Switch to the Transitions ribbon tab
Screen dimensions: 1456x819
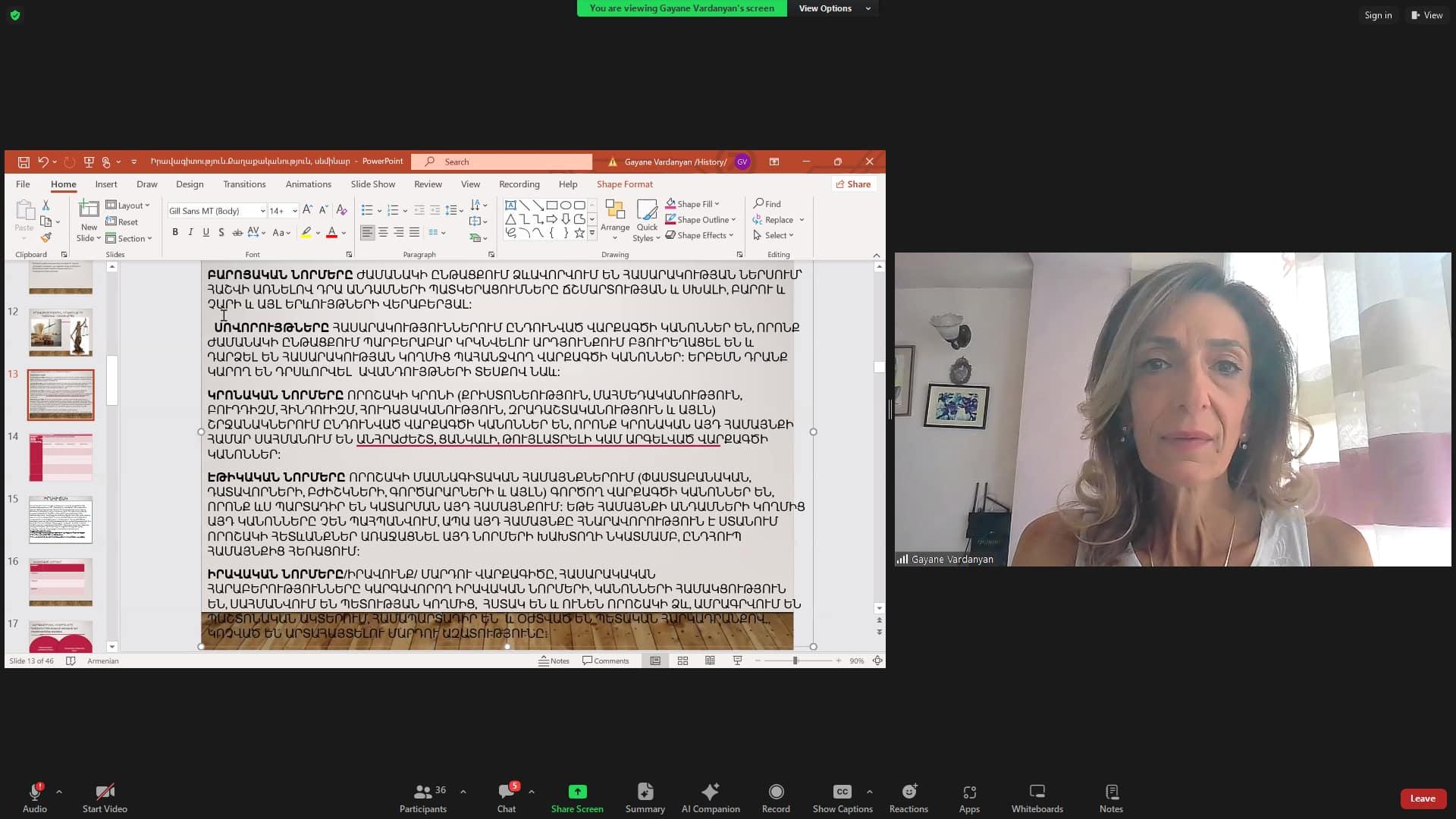pyautogui.click(x=244, y=184)
